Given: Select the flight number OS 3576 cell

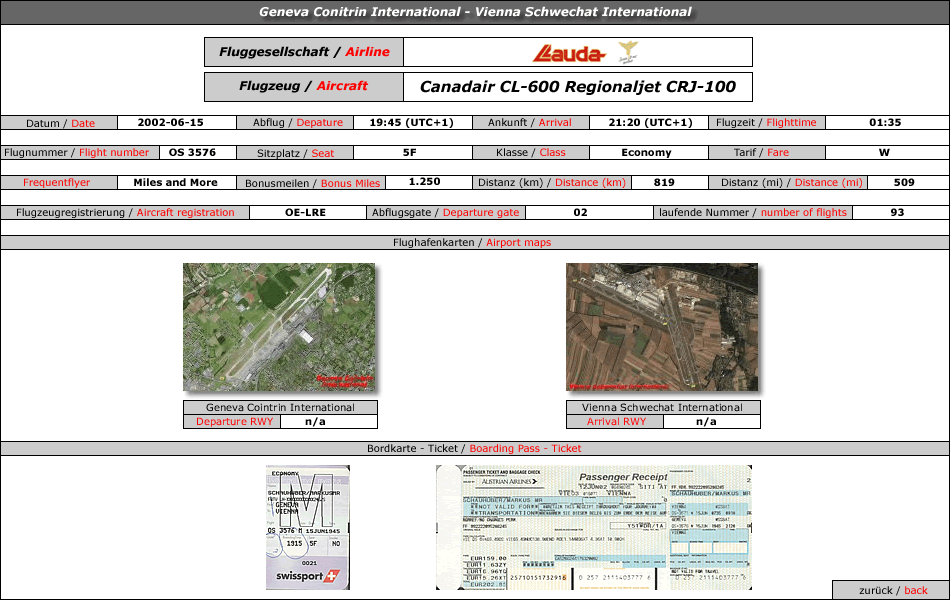Looking at the screenshot, I should pos(192,153).
